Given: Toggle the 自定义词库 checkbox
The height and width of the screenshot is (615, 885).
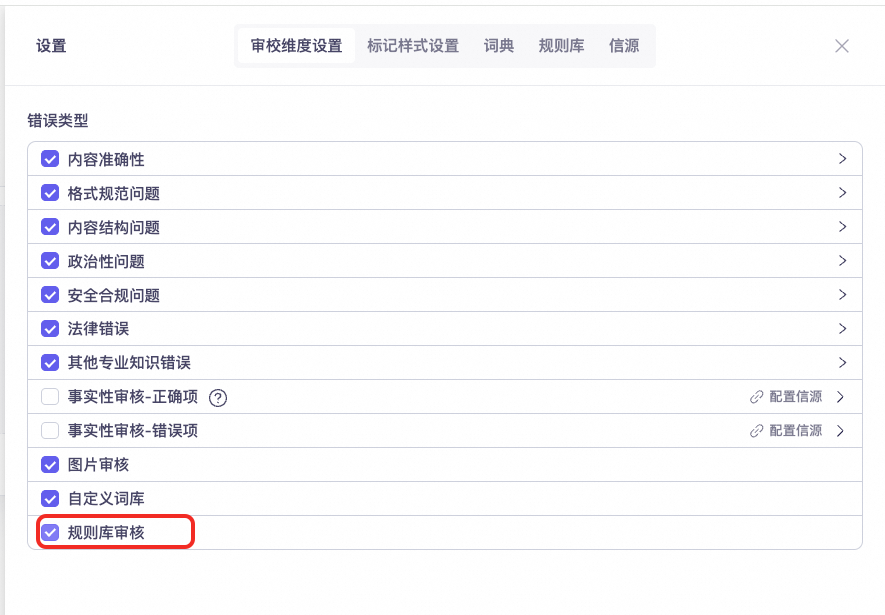Looking at the screenshot, I should point(50,499).
